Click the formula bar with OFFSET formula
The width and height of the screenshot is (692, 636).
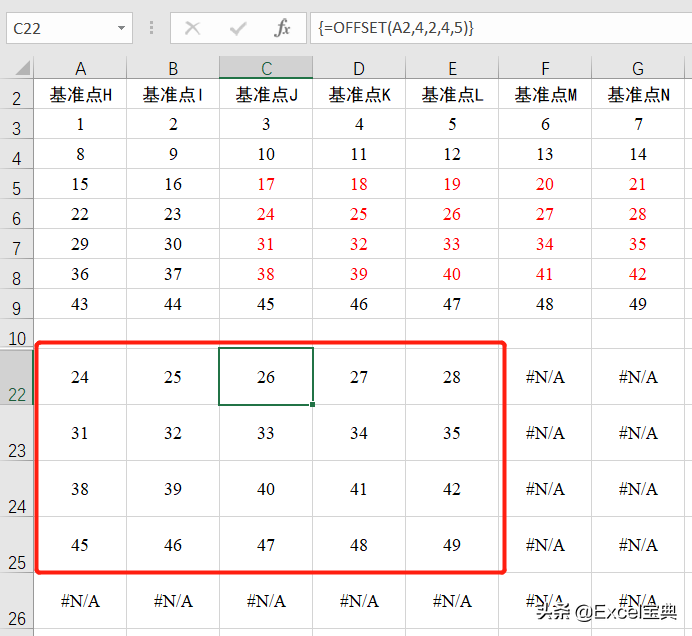(x=501, y=28)
